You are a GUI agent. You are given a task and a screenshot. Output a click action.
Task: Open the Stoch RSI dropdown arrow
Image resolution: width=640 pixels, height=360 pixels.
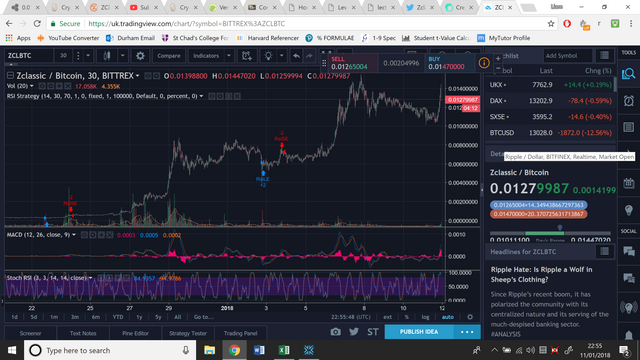pyautogui.click(x=90, y=278)
